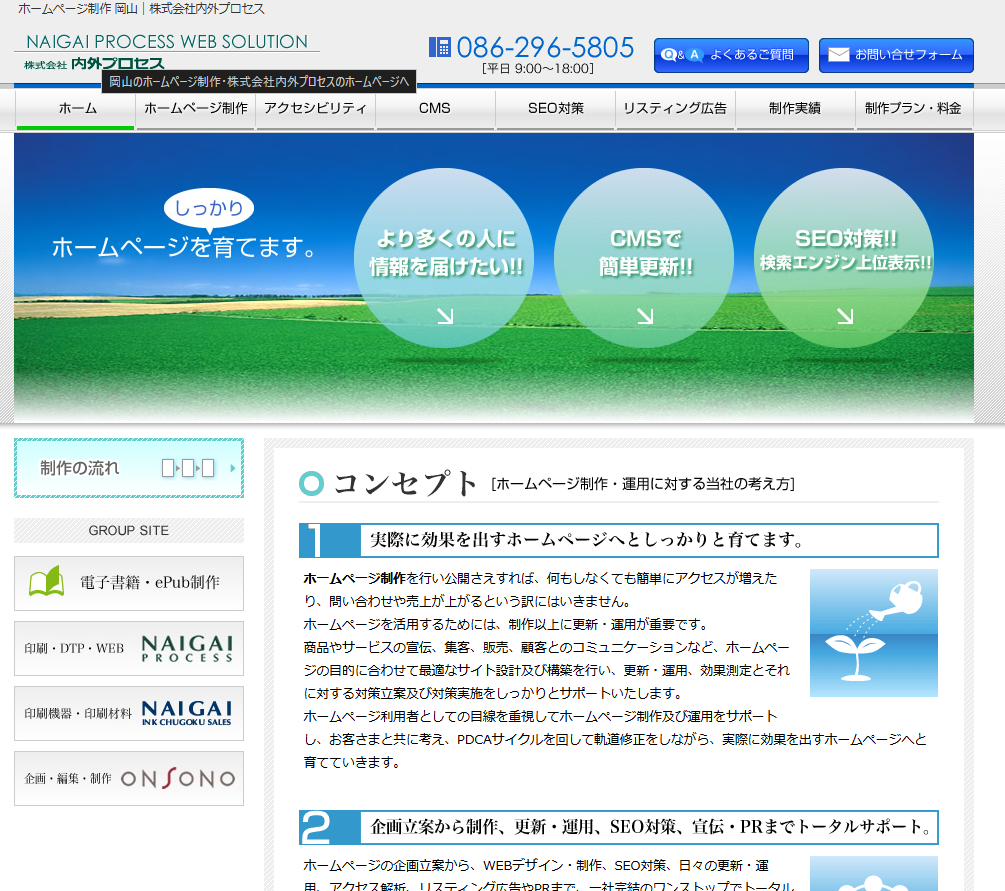This screenshot has width=1005, height=891.
Task: Click the NAIGAI PROCESS WEB SOLUTION logo
Action: [x=166, y=50]
